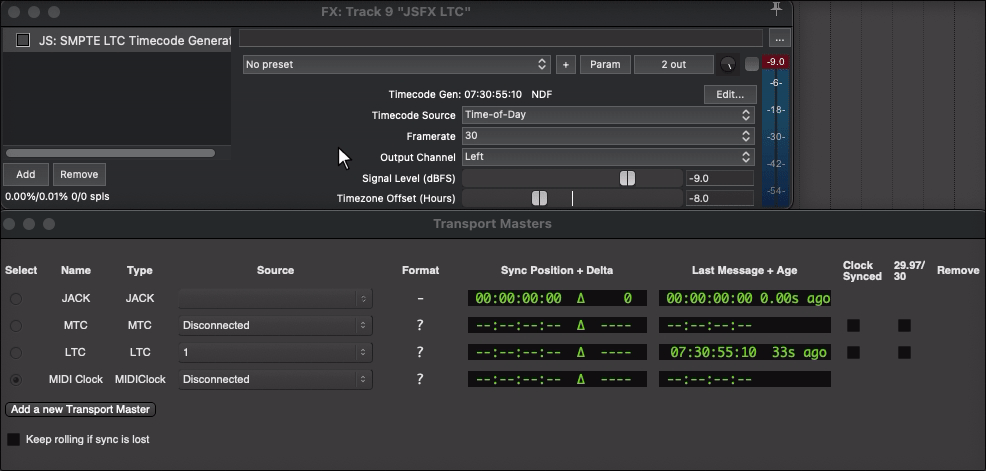Click the Timezone Offset slider handle
The image size is (986, 471).
click(540, 199)
